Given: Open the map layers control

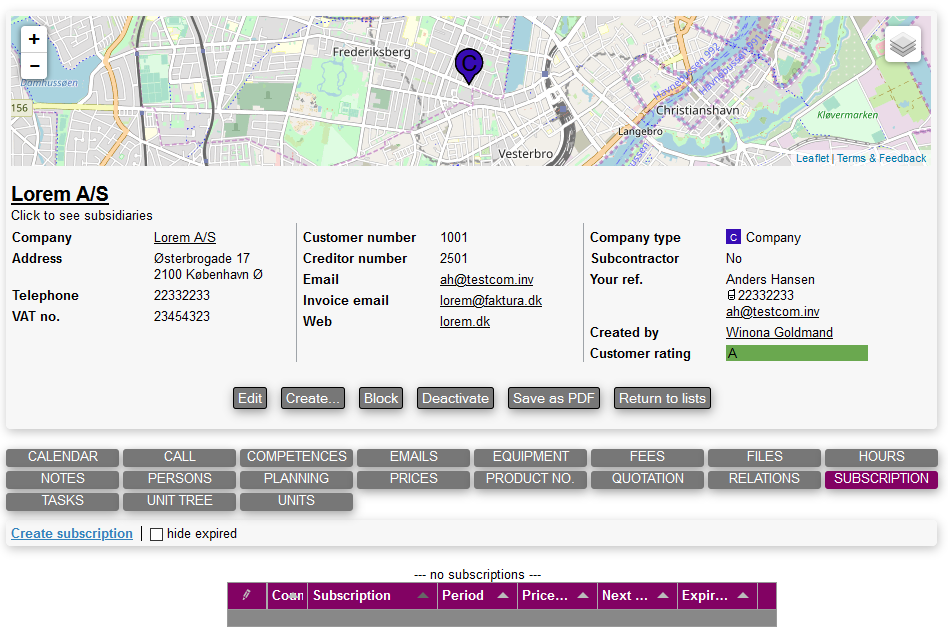Looking at the screenshot, I should point(902,45).
